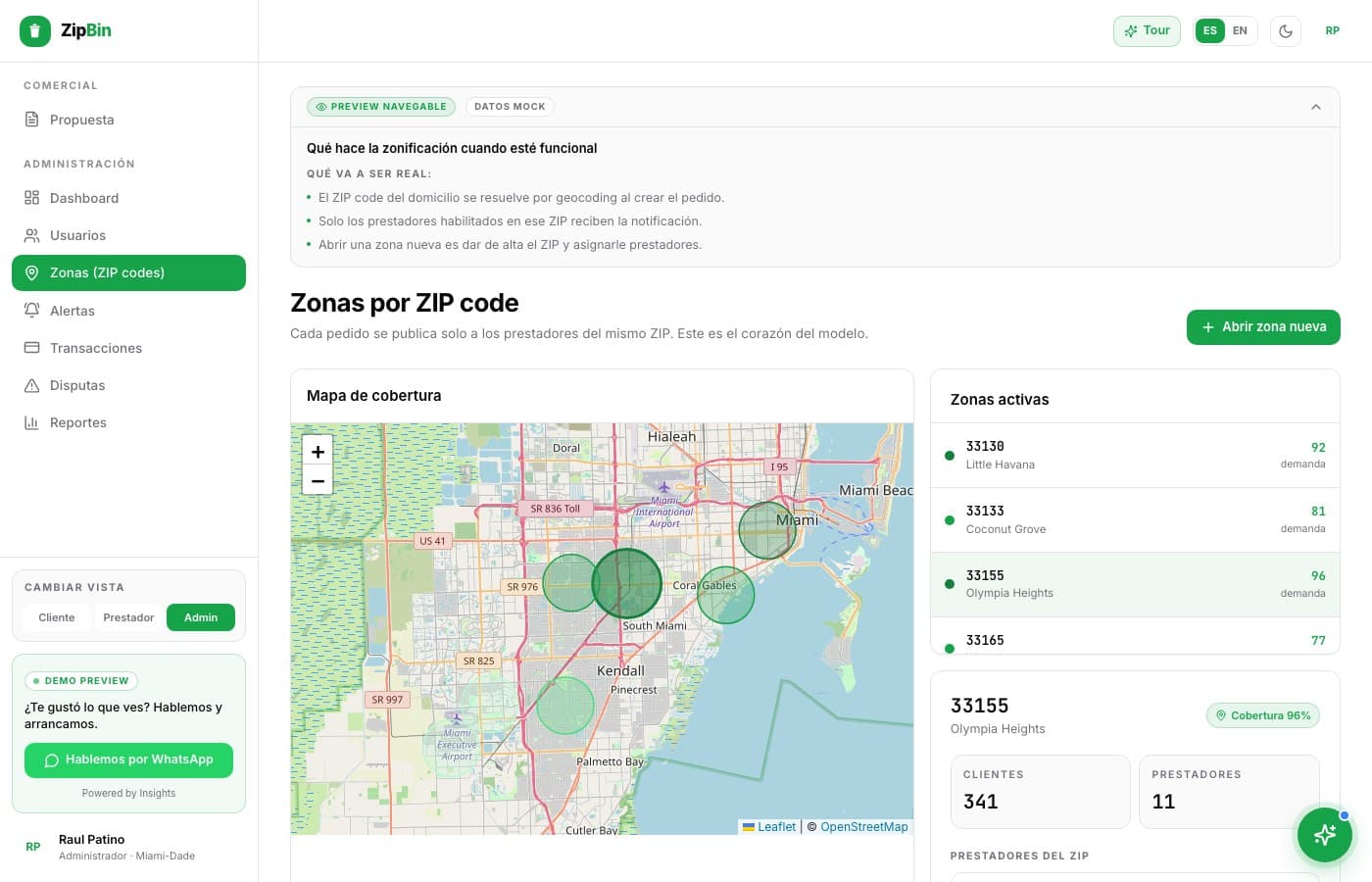Click Abrir zona nueva button
Viewport: 1372px width, 882px height.
pos(1263,327)
